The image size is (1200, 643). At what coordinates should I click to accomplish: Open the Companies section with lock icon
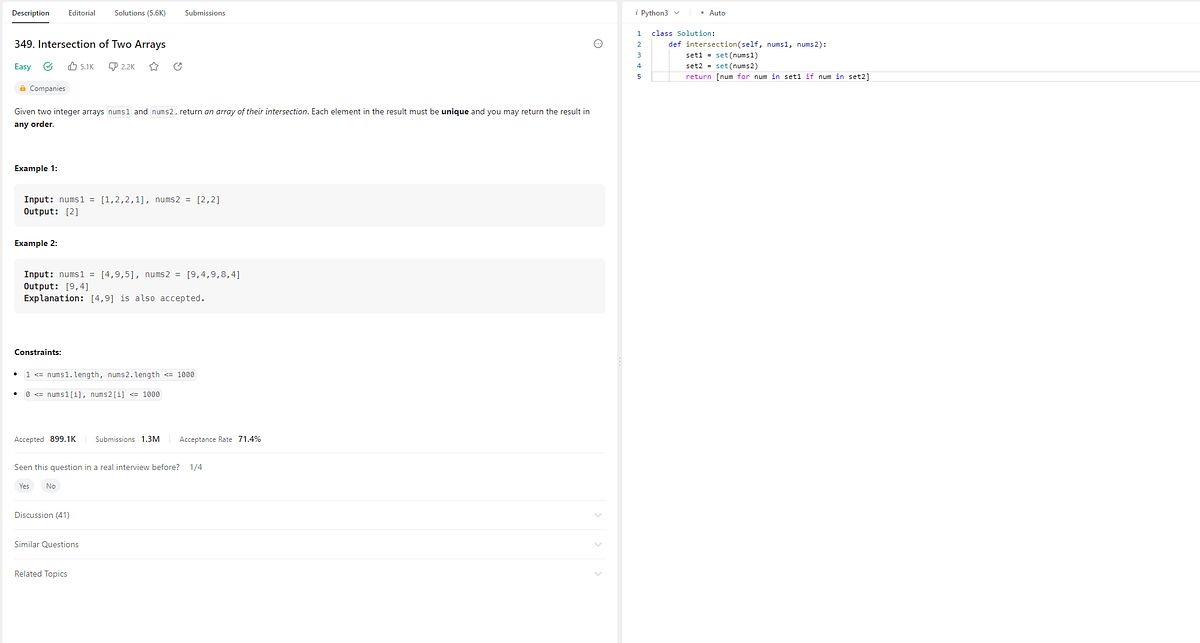(41, 88)
